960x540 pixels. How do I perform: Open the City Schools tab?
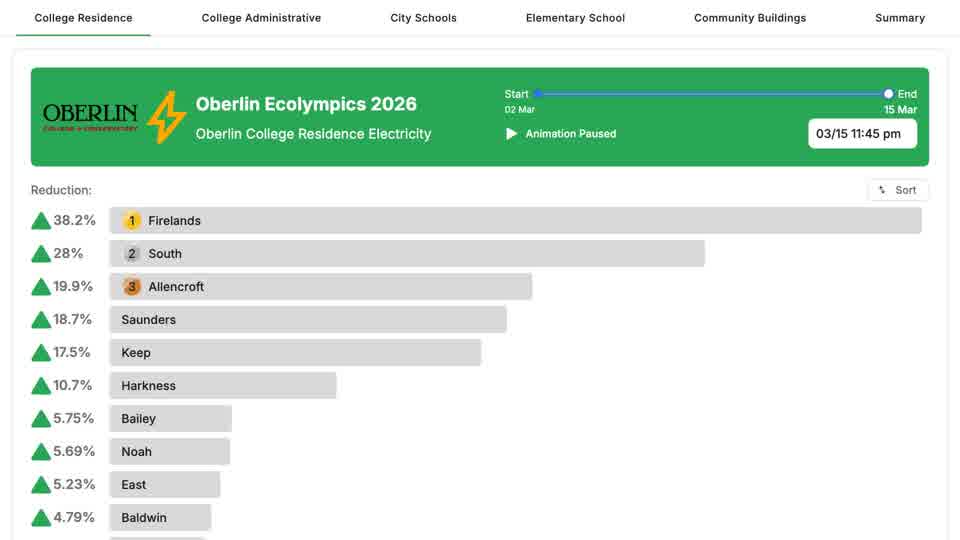pyautogui.click(x=423, y=18)
